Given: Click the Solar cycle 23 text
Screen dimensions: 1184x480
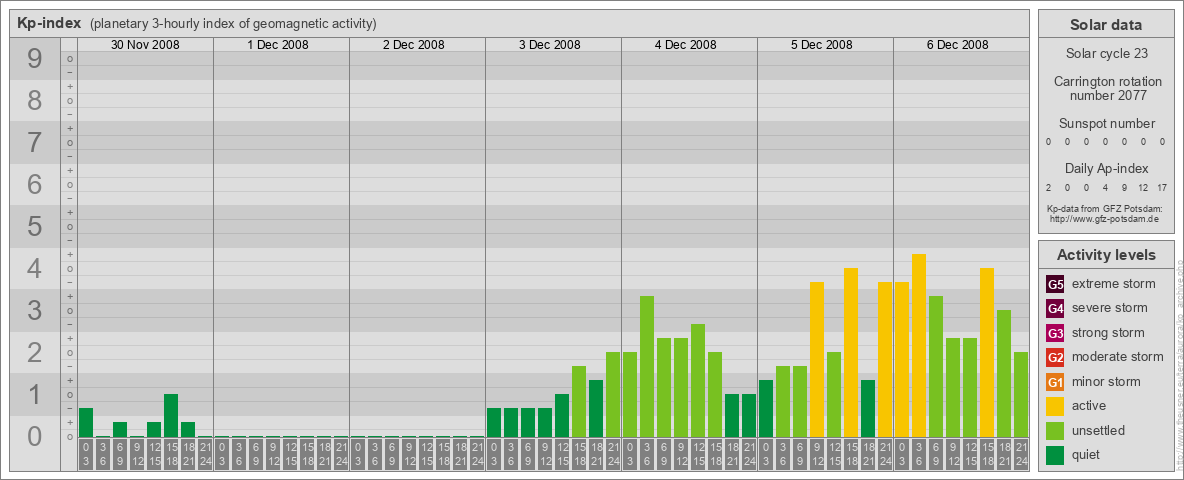Looking at the screenshot, I should click(1105, 54).
